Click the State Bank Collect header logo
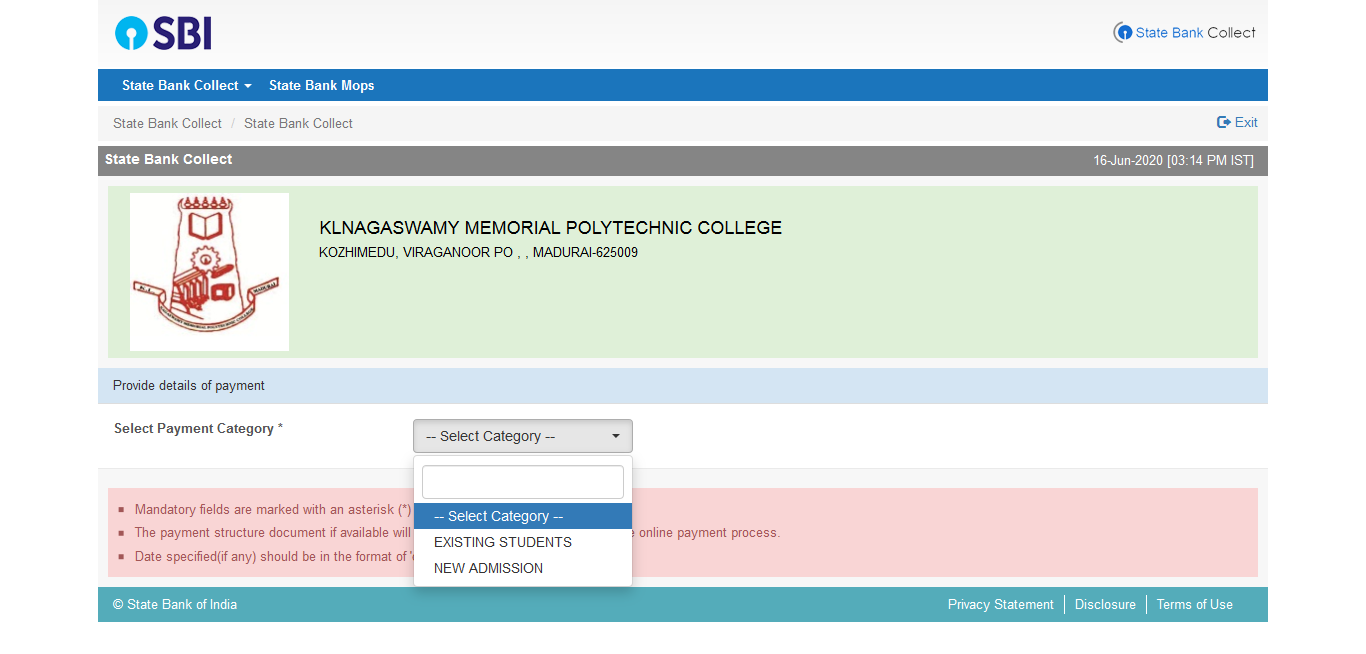 coord(1184,33)
